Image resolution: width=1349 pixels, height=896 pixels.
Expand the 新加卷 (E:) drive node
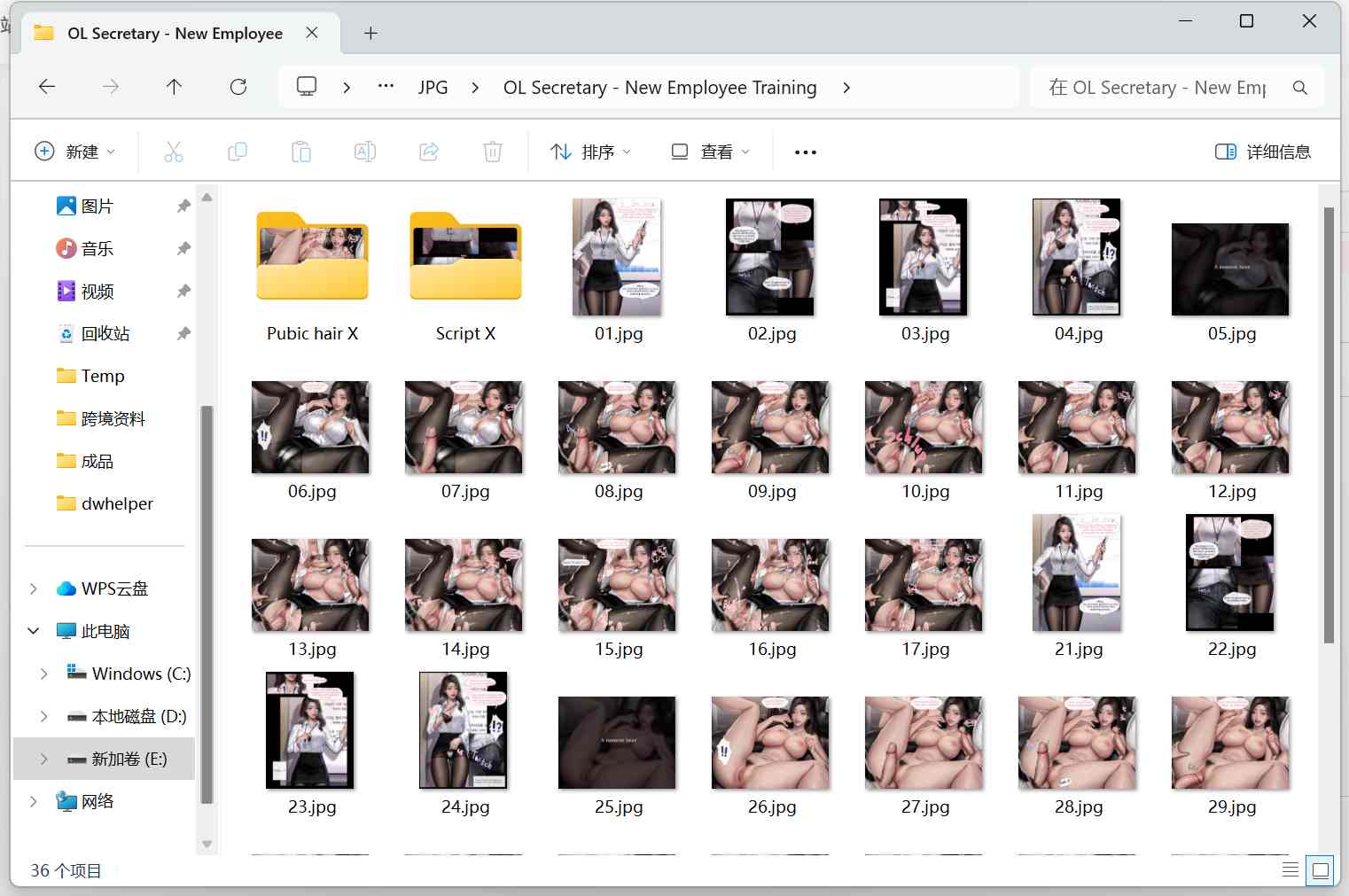pyautogui.click(x=44, y=760)
